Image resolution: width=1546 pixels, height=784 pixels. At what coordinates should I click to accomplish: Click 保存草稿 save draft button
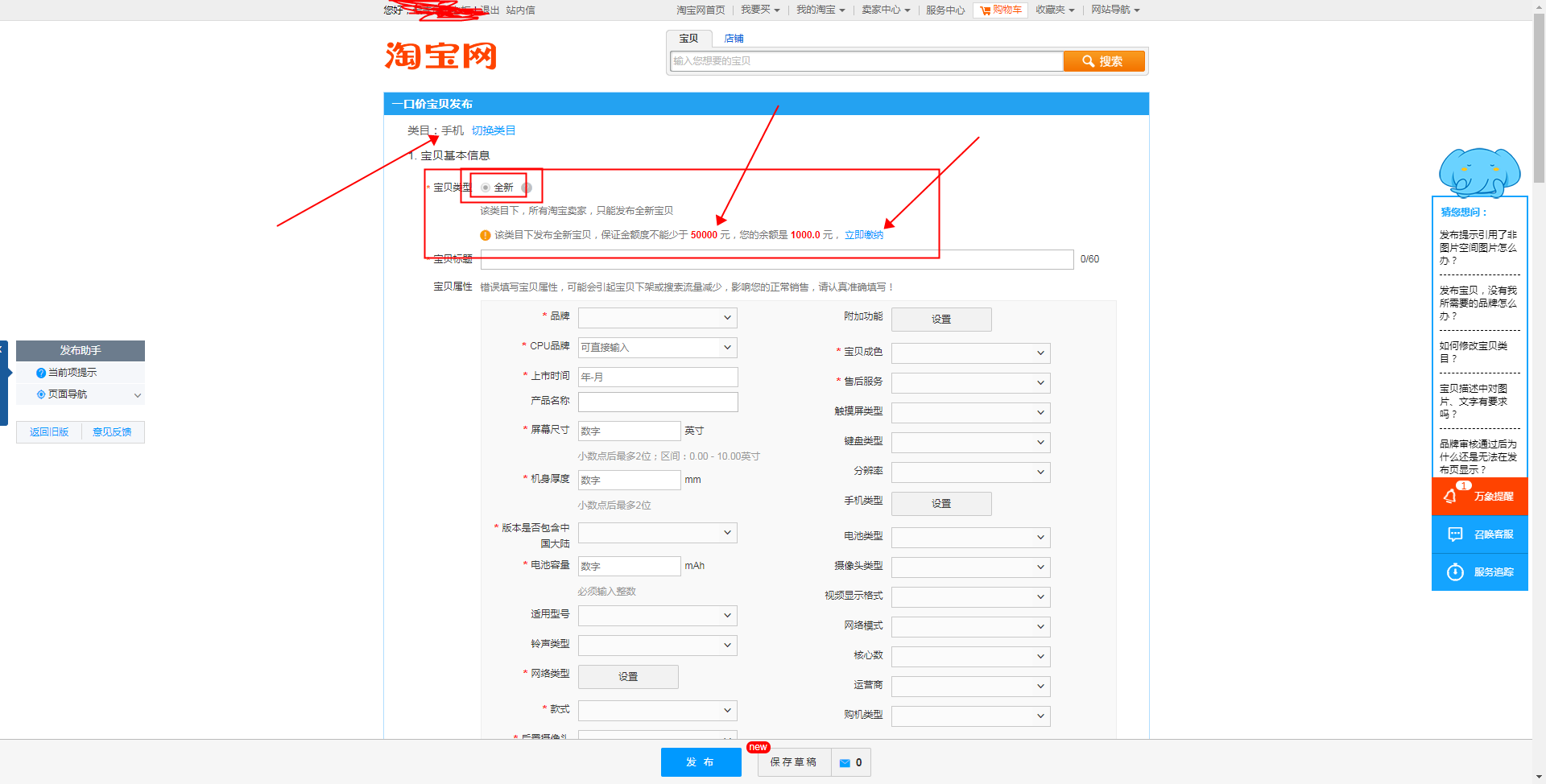coord(794,762)
